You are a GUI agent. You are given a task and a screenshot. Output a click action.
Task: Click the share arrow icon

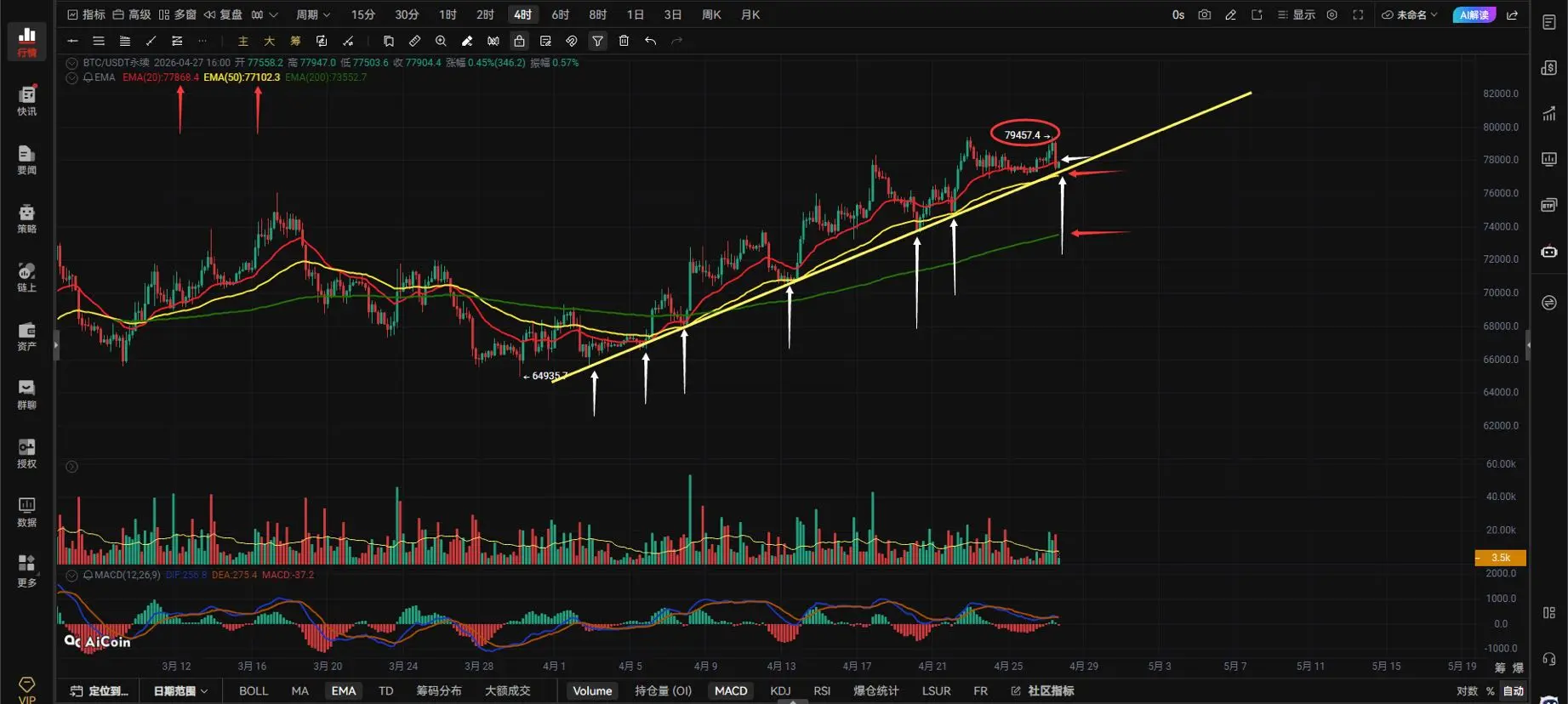tap(1512, 14)
